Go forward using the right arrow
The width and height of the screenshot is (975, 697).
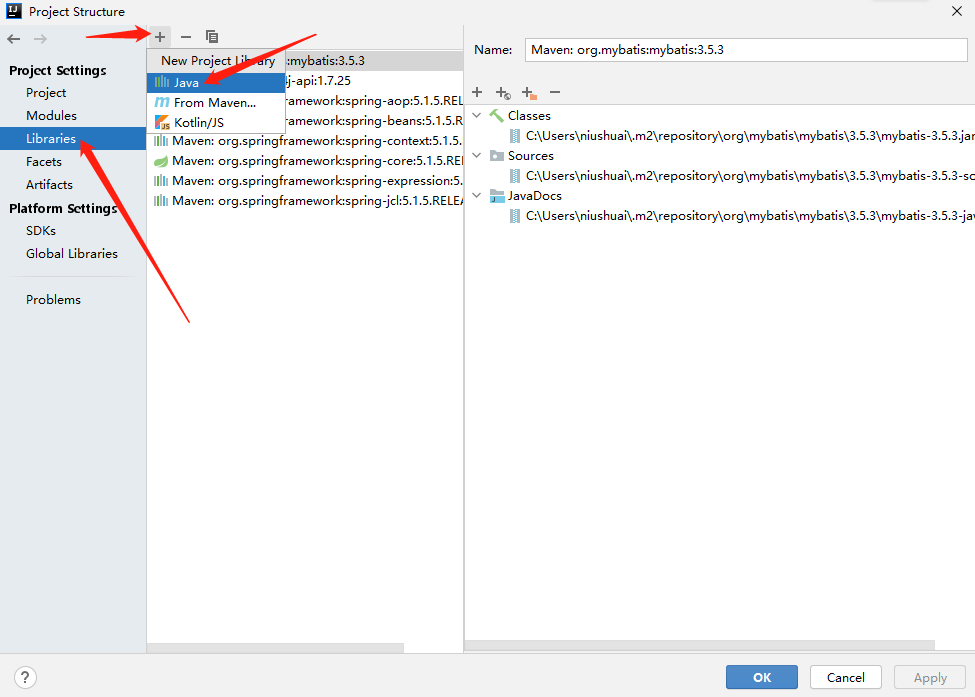[x=40, y=39]
